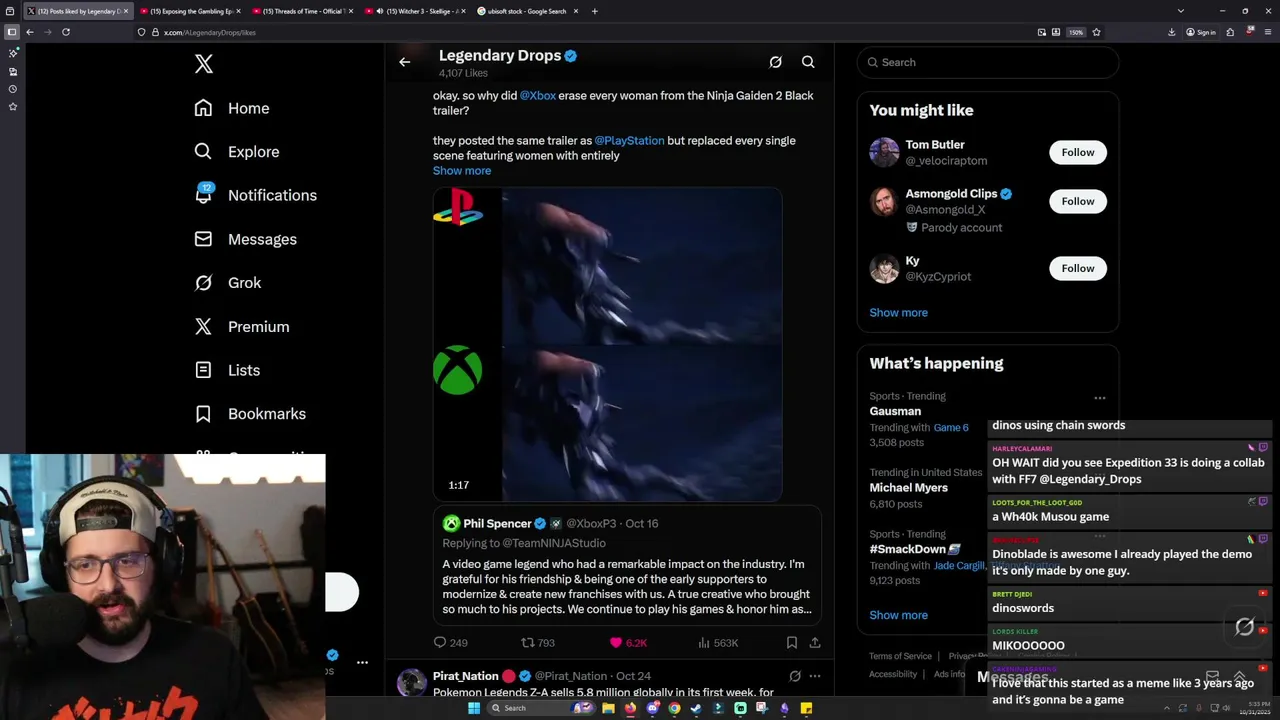
Task: Open the @Xbox mention link
Action: 538,96
